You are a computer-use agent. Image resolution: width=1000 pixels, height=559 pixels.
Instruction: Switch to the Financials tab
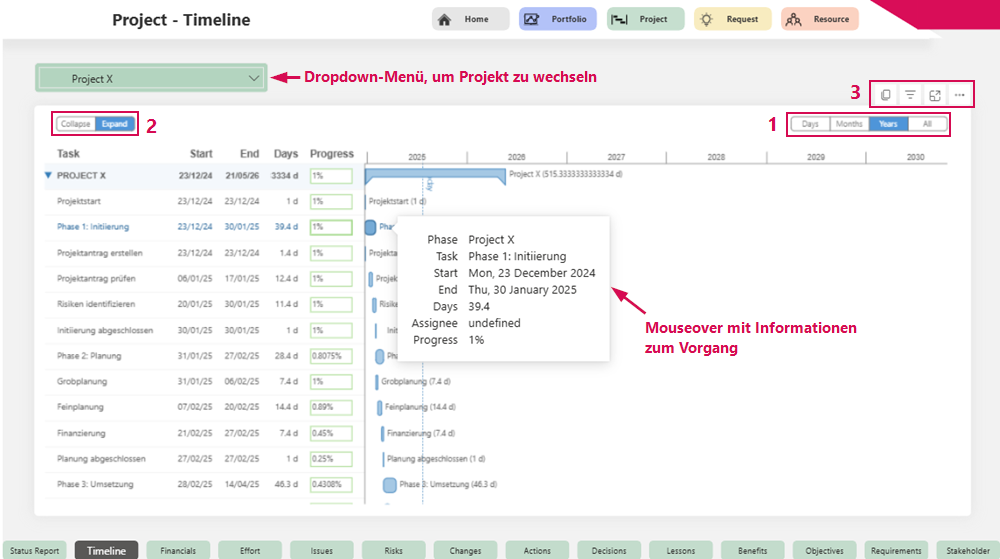pos(178,550)
